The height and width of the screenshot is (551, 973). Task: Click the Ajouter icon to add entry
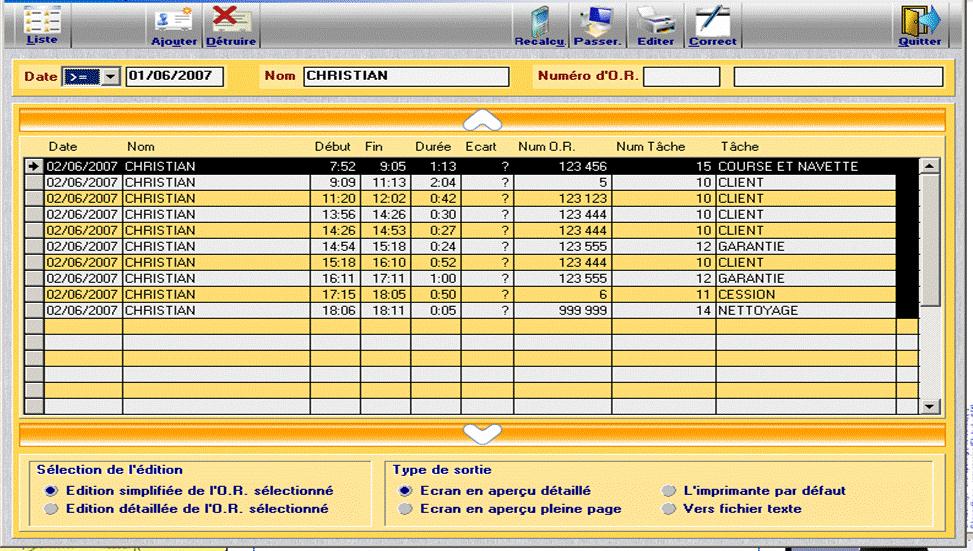click(x=174, y=24)
